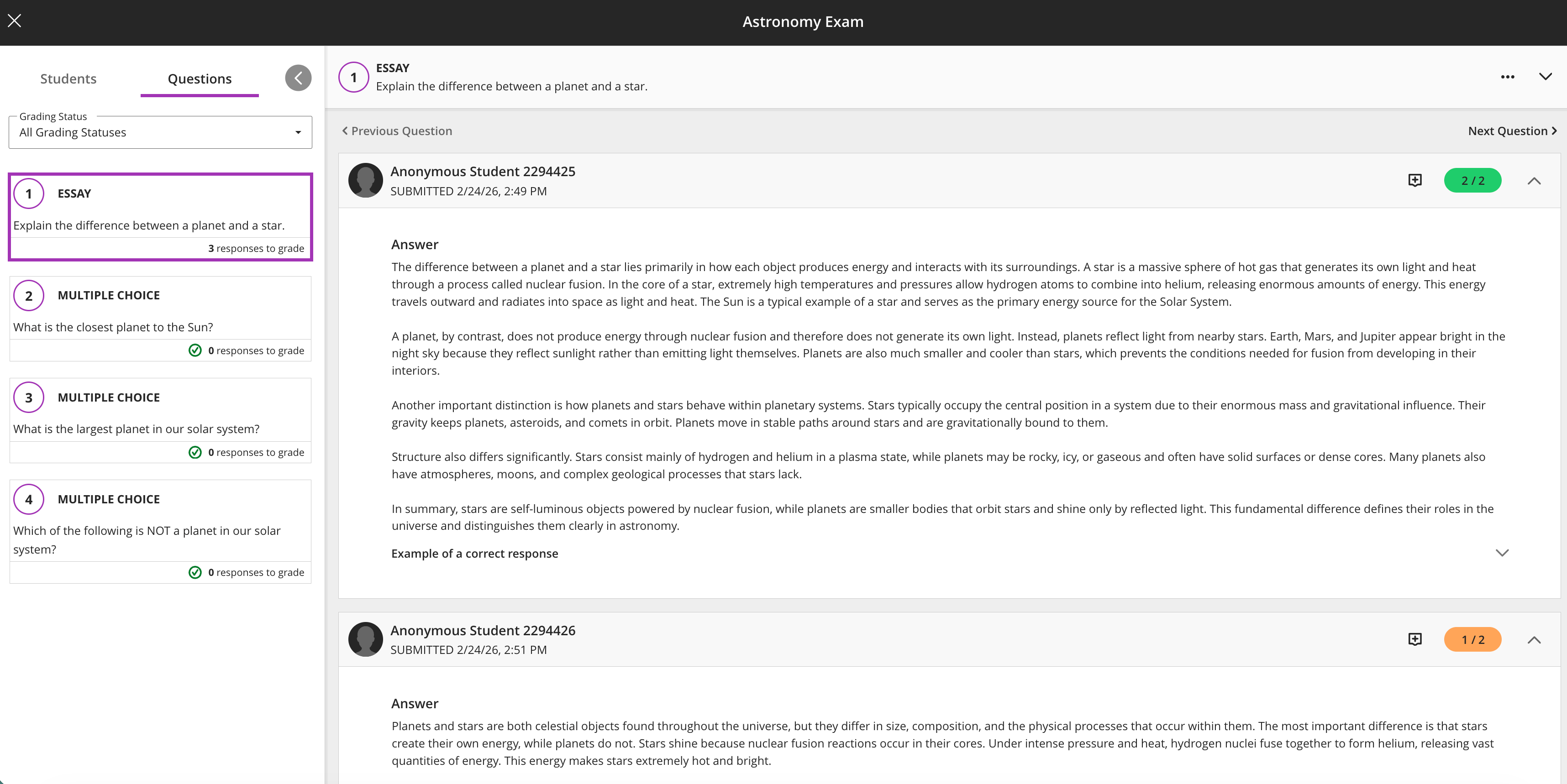
Task: Open the three-dot options menu for question 1
Action: (x=1508, y=77)
